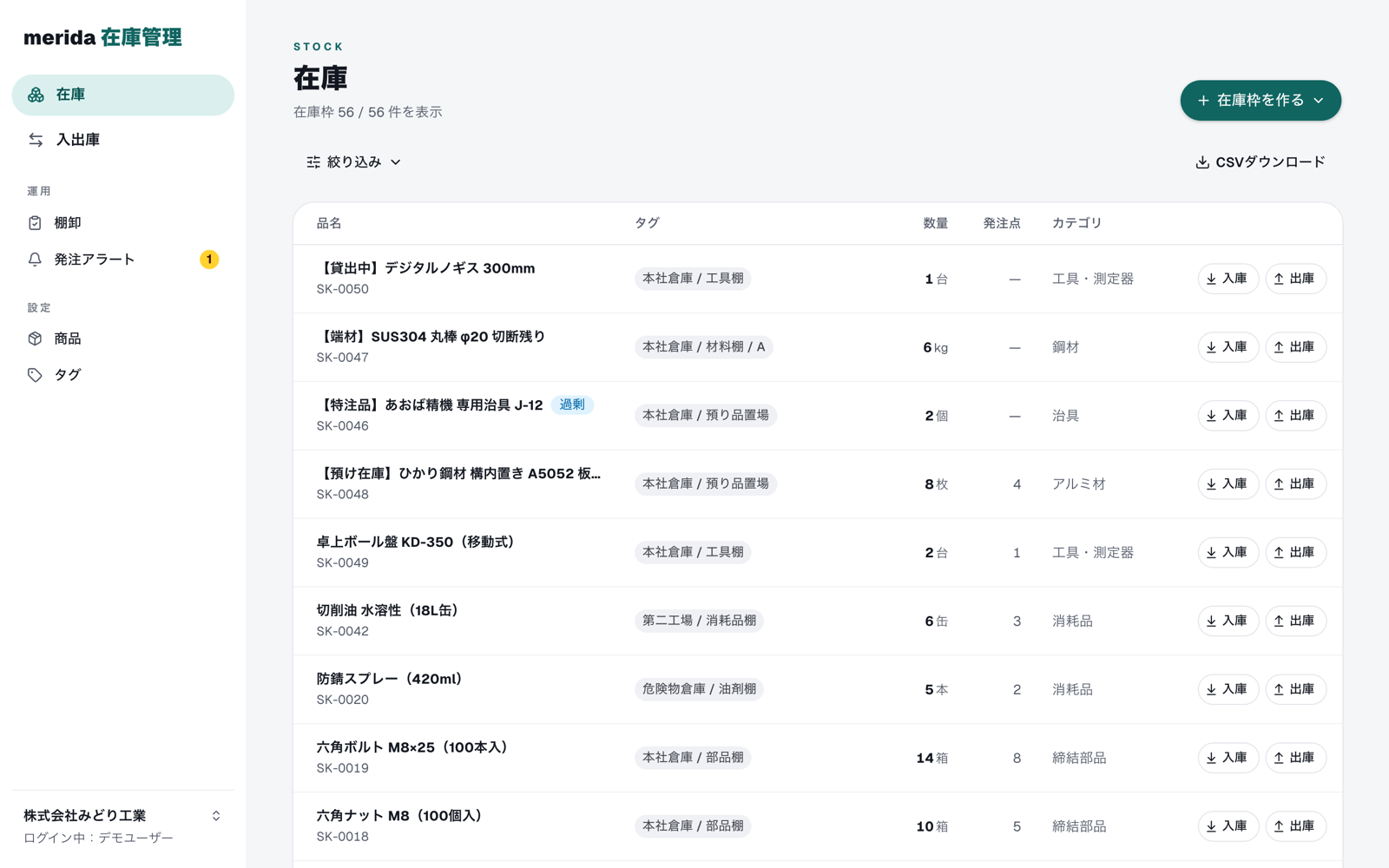Expand the 株式会社みどり工業 organization switcher
Screen dimensions: 1389x868
216,816
